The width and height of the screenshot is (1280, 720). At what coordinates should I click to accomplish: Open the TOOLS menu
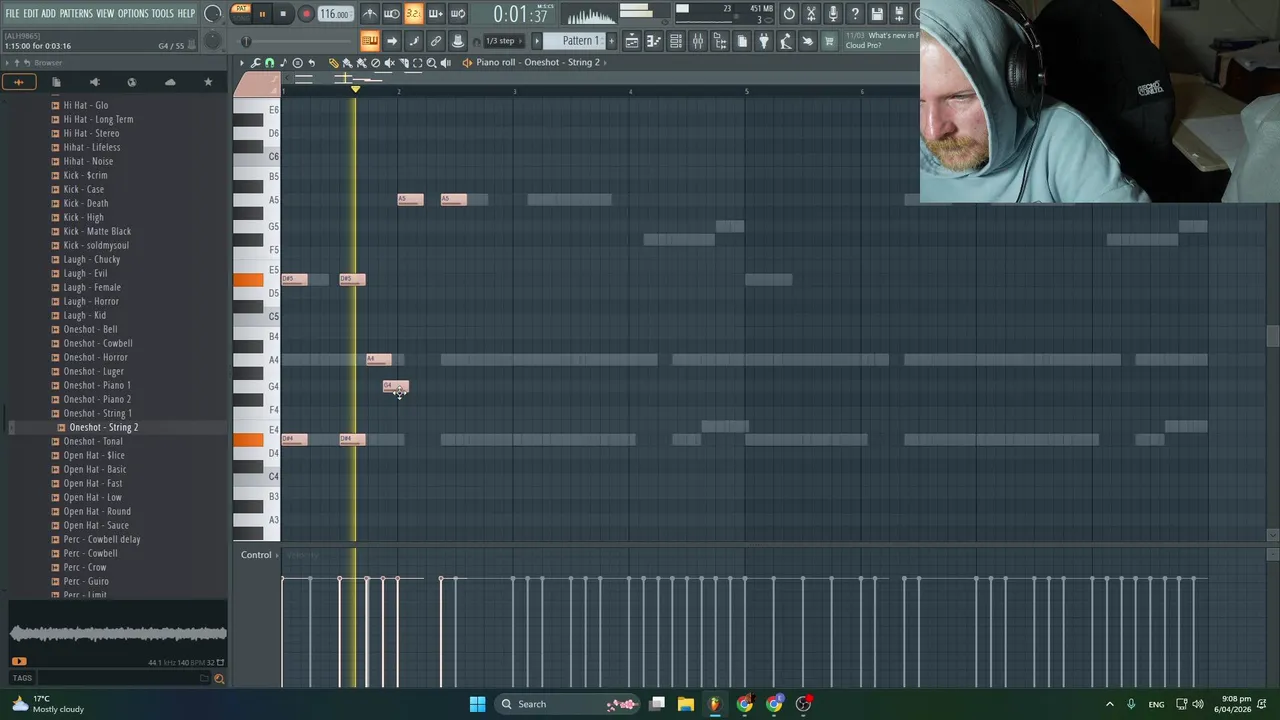point(162,14)
